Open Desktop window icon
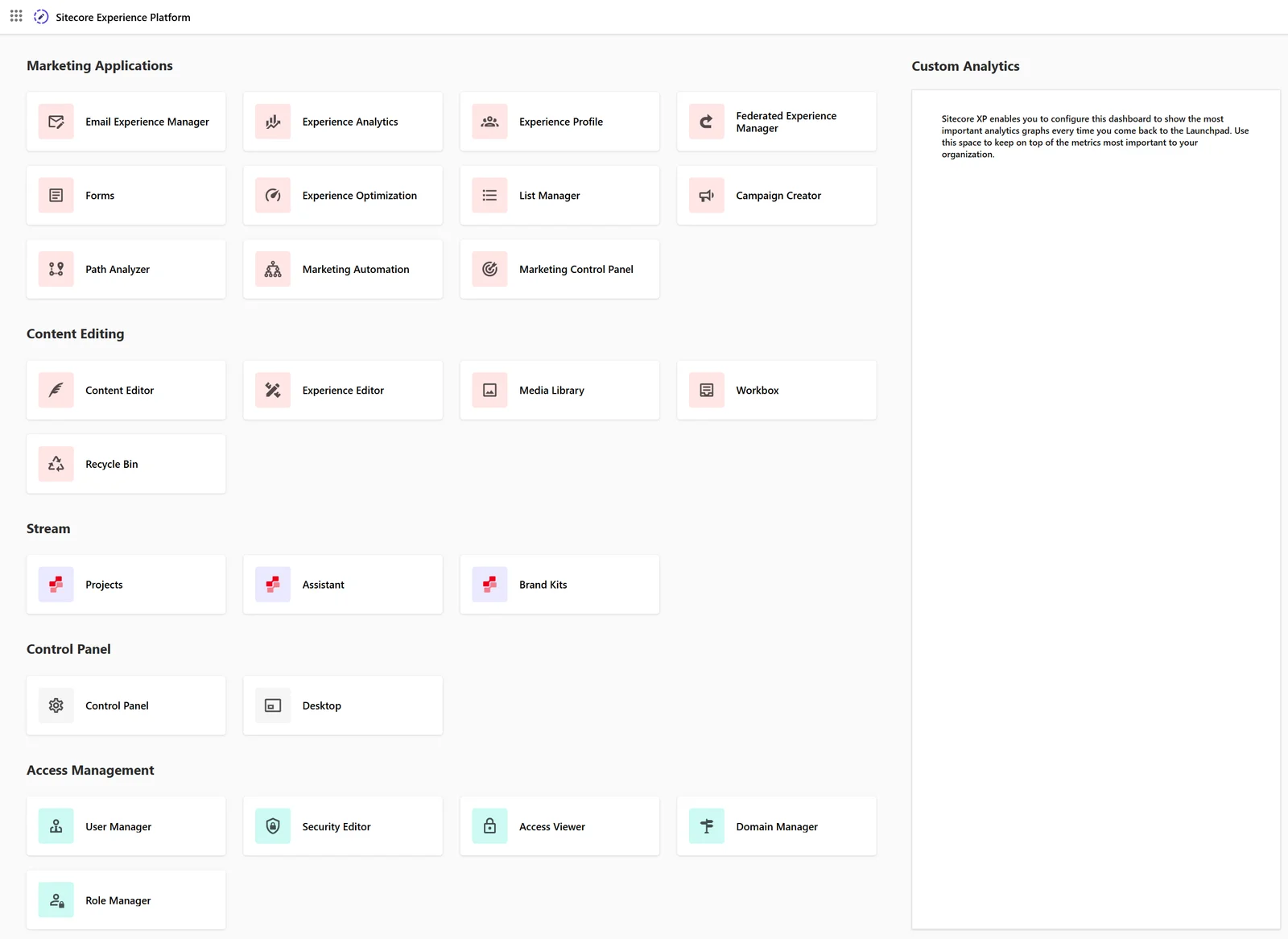The width and height of the screenshot is (1288, 939). (273, 705)
